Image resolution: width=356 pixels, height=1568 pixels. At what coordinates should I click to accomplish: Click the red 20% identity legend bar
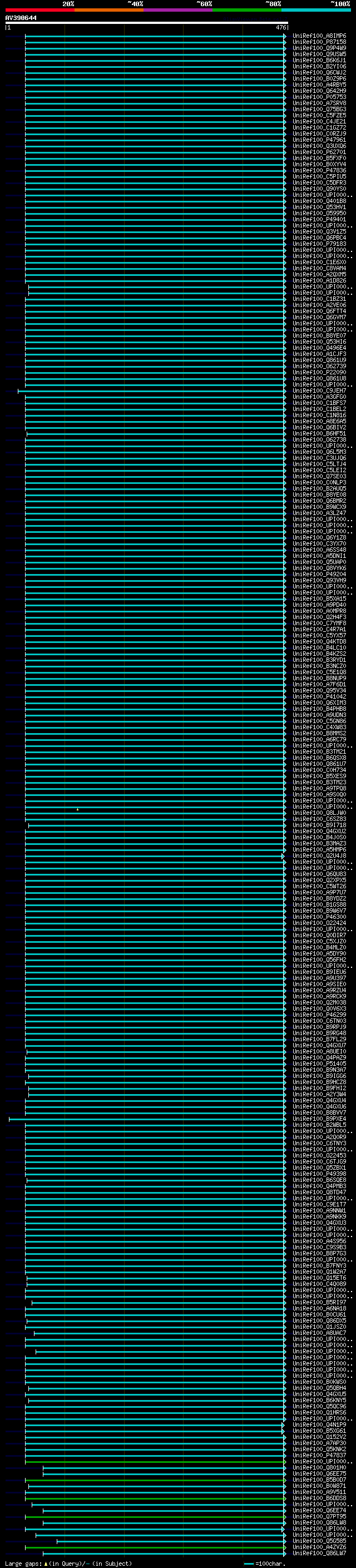point(39,10)
